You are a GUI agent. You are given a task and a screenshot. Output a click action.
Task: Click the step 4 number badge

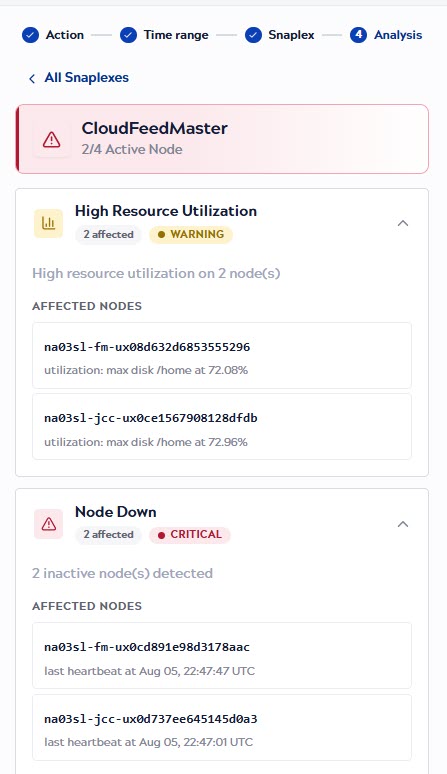pos(358,35)
